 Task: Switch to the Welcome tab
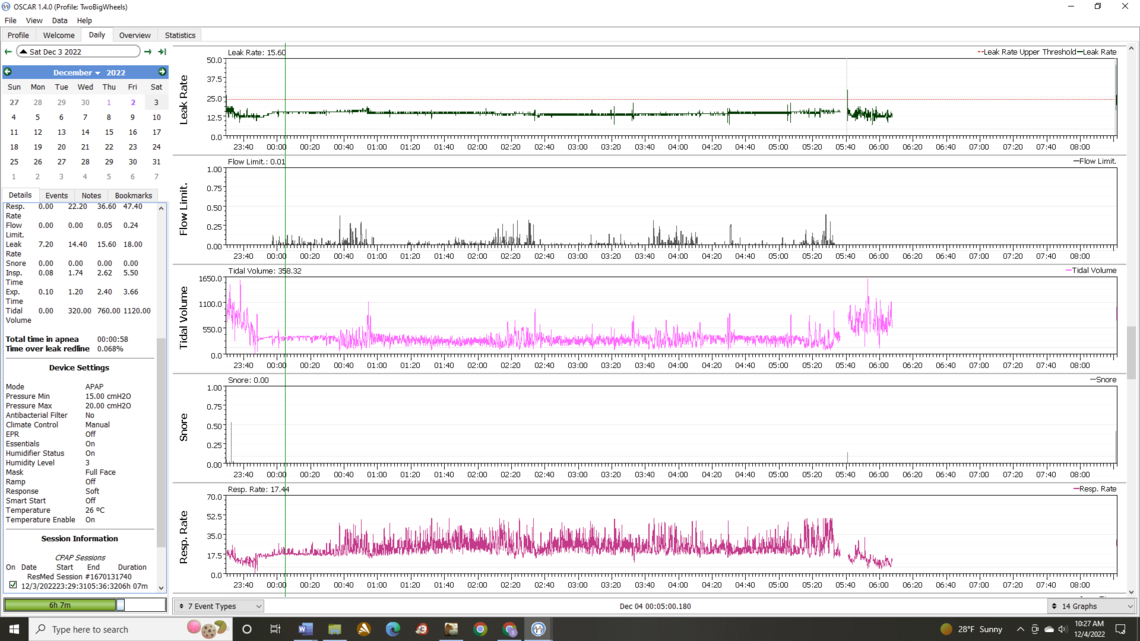tap(58, 35)
